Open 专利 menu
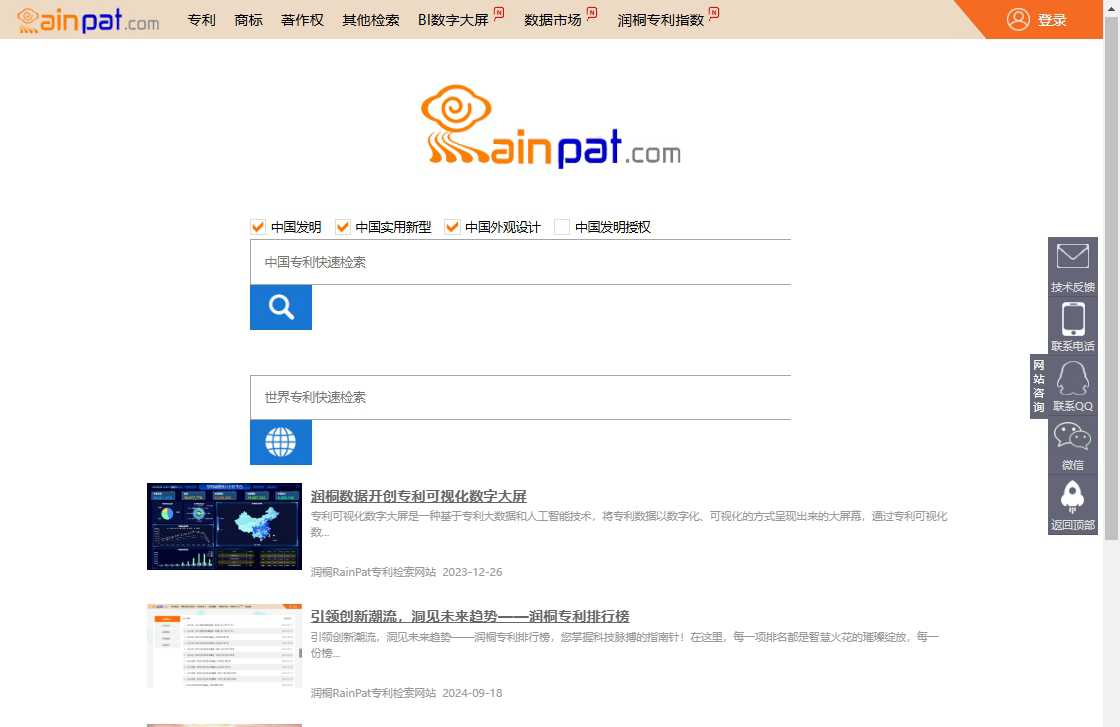The width and height of the screenshot is (1120, 727). 201,20
